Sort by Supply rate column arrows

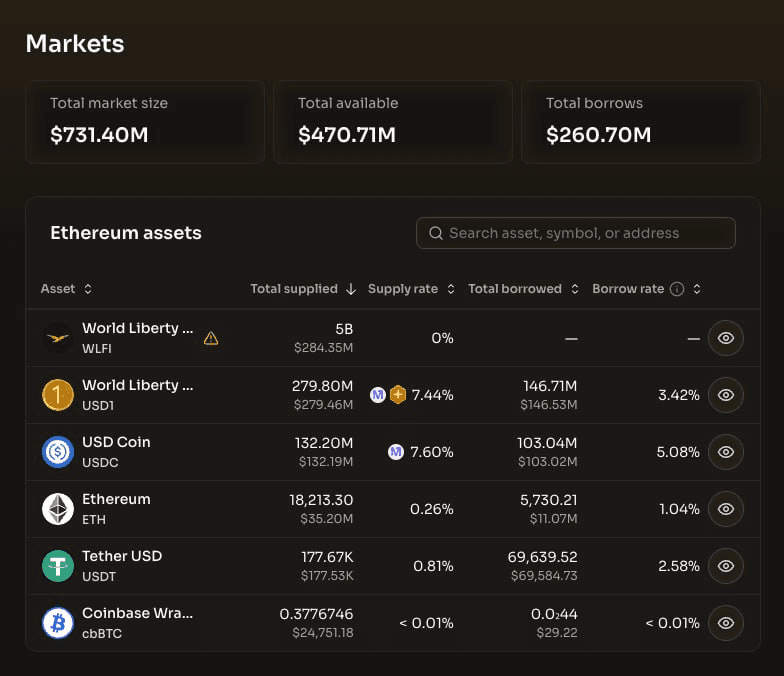click(451, 289)
